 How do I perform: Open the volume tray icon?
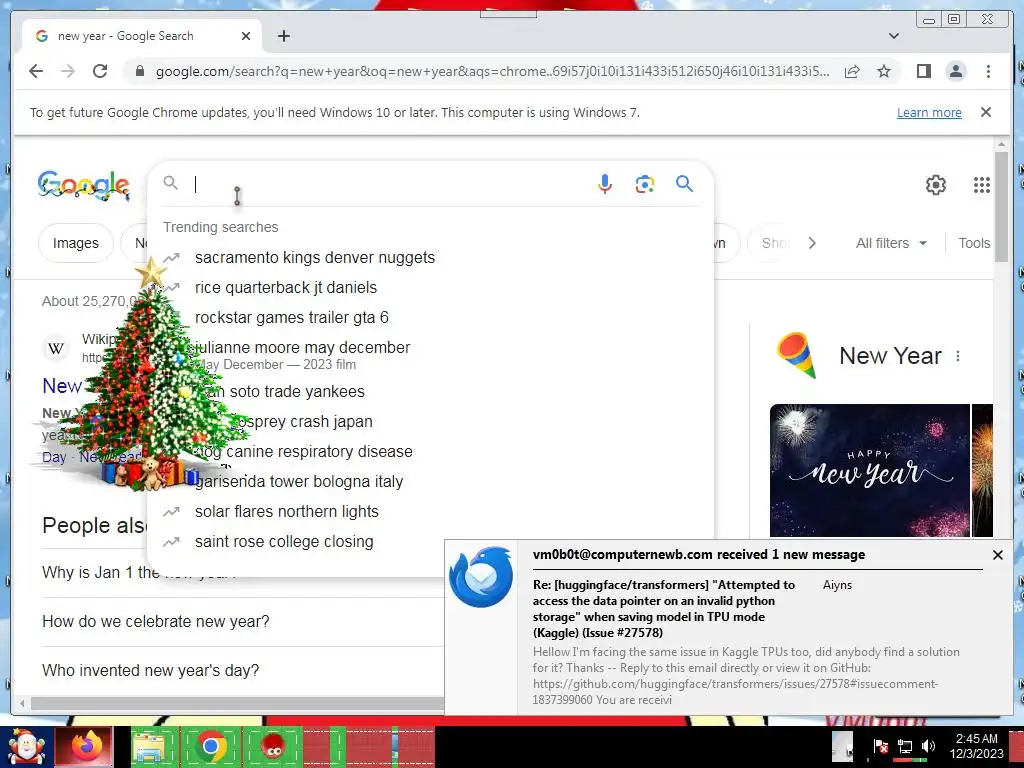928,746
